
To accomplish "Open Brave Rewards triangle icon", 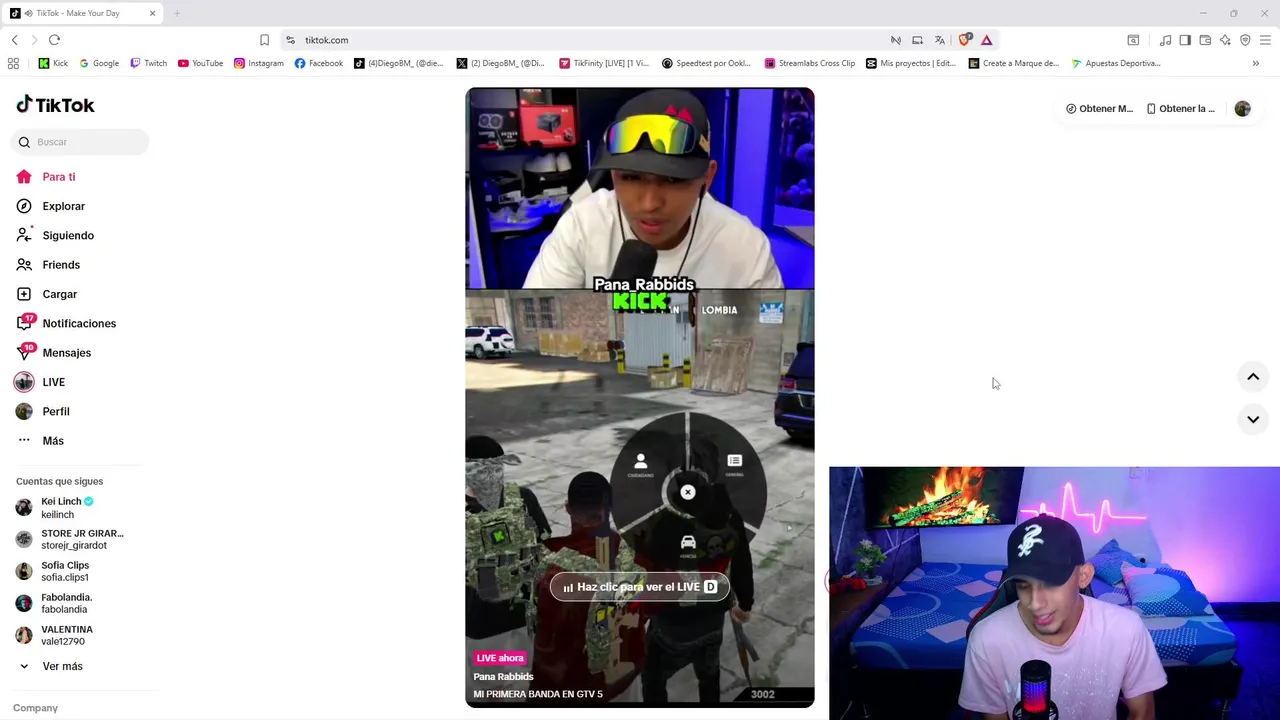I will (986, 40).
